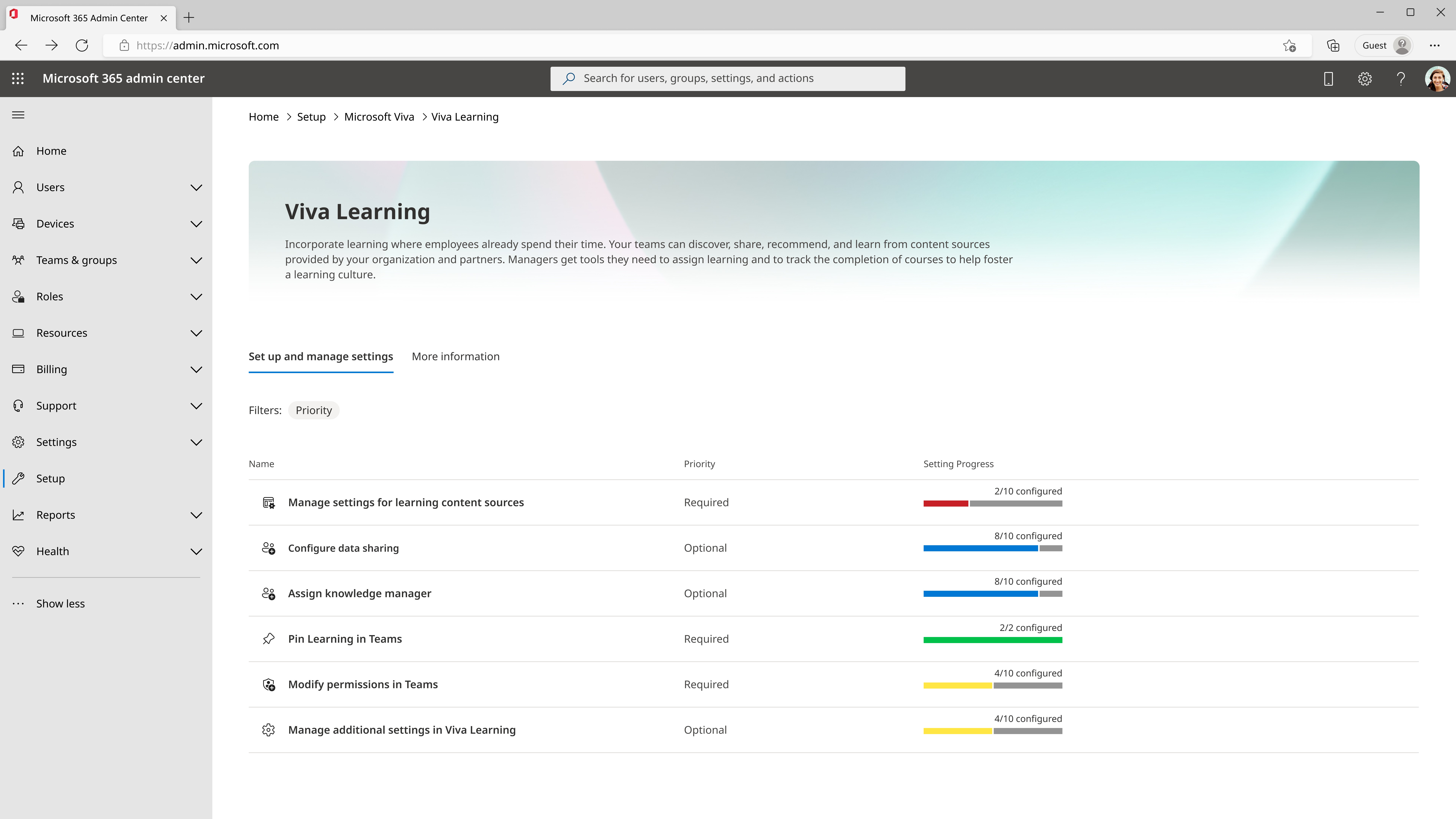The image size is (1456, 819).
Task: Open the app launcher waffle icon
Action: [x=17, y=78]
